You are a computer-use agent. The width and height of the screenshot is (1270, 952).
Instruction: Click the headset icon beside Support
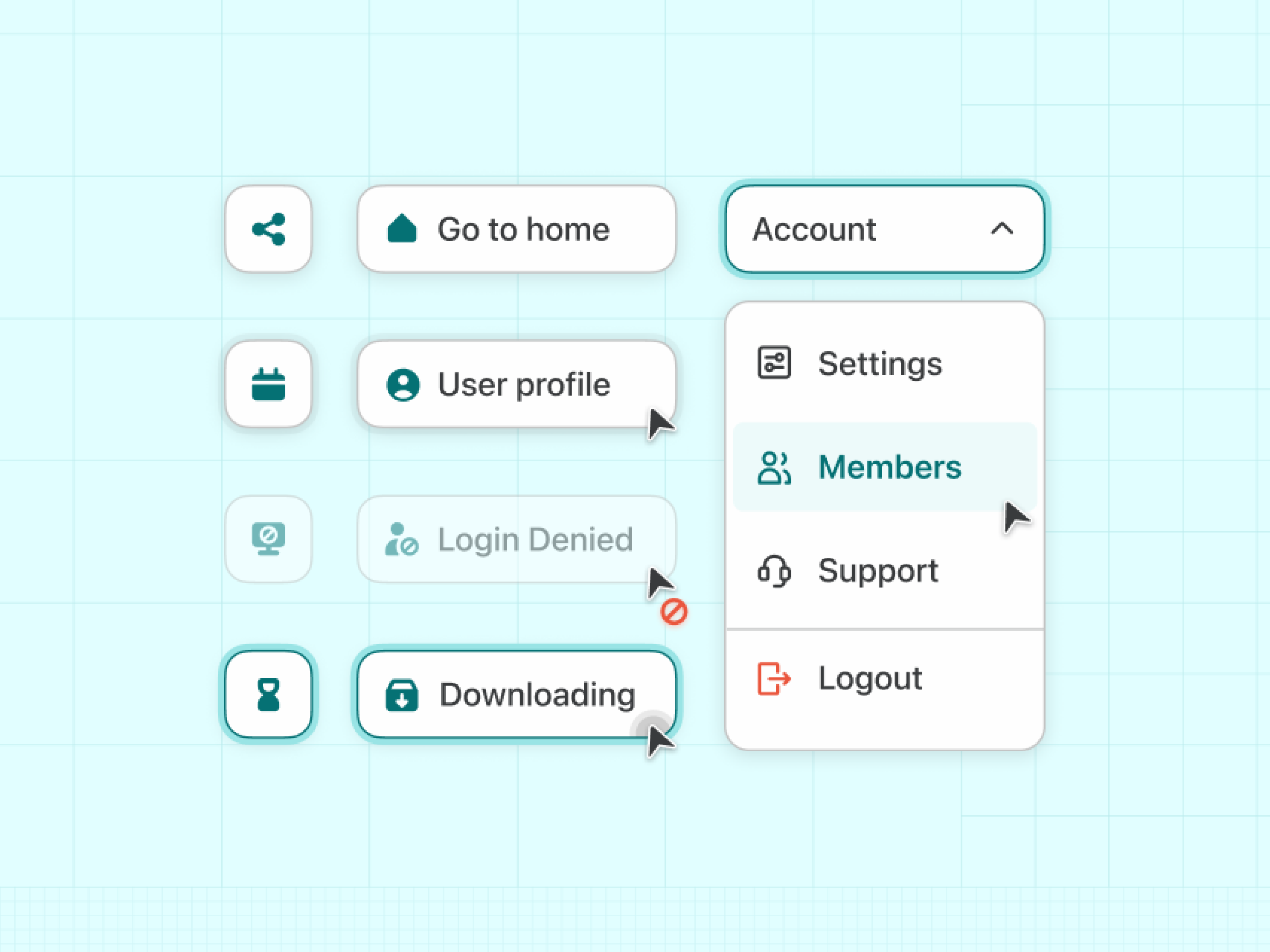pos(775,571)
